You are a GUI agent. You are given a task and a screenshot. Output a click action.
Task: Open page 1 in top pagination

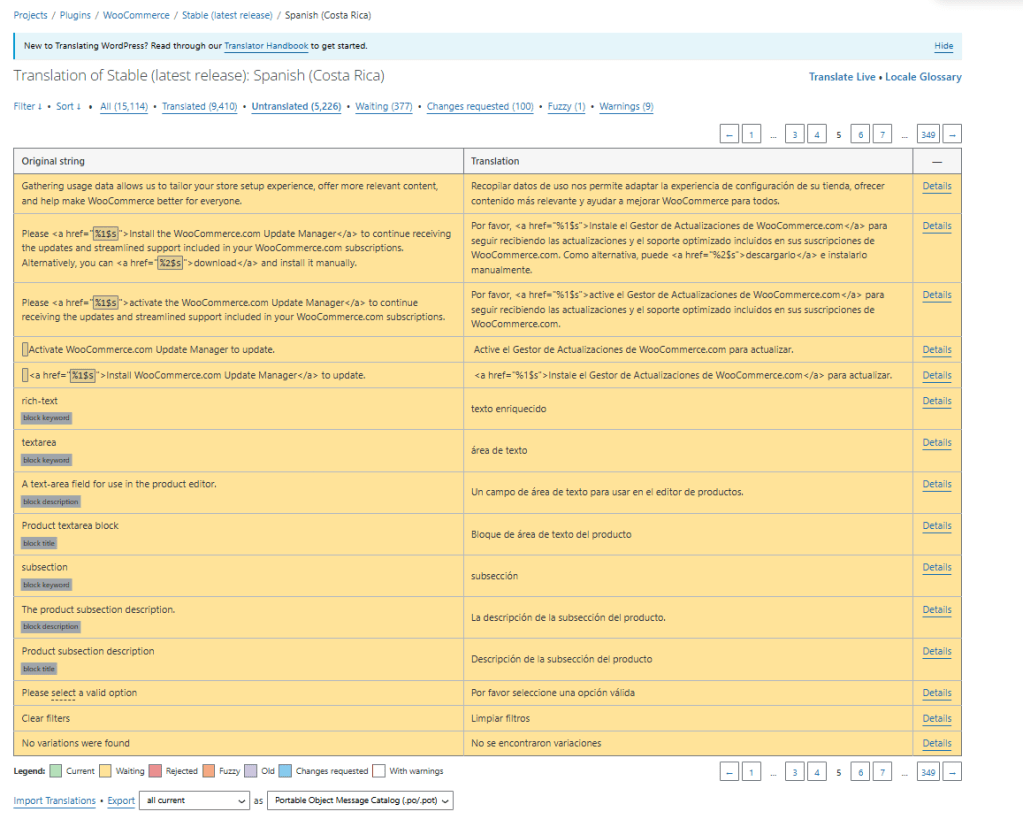click(751, 134)
